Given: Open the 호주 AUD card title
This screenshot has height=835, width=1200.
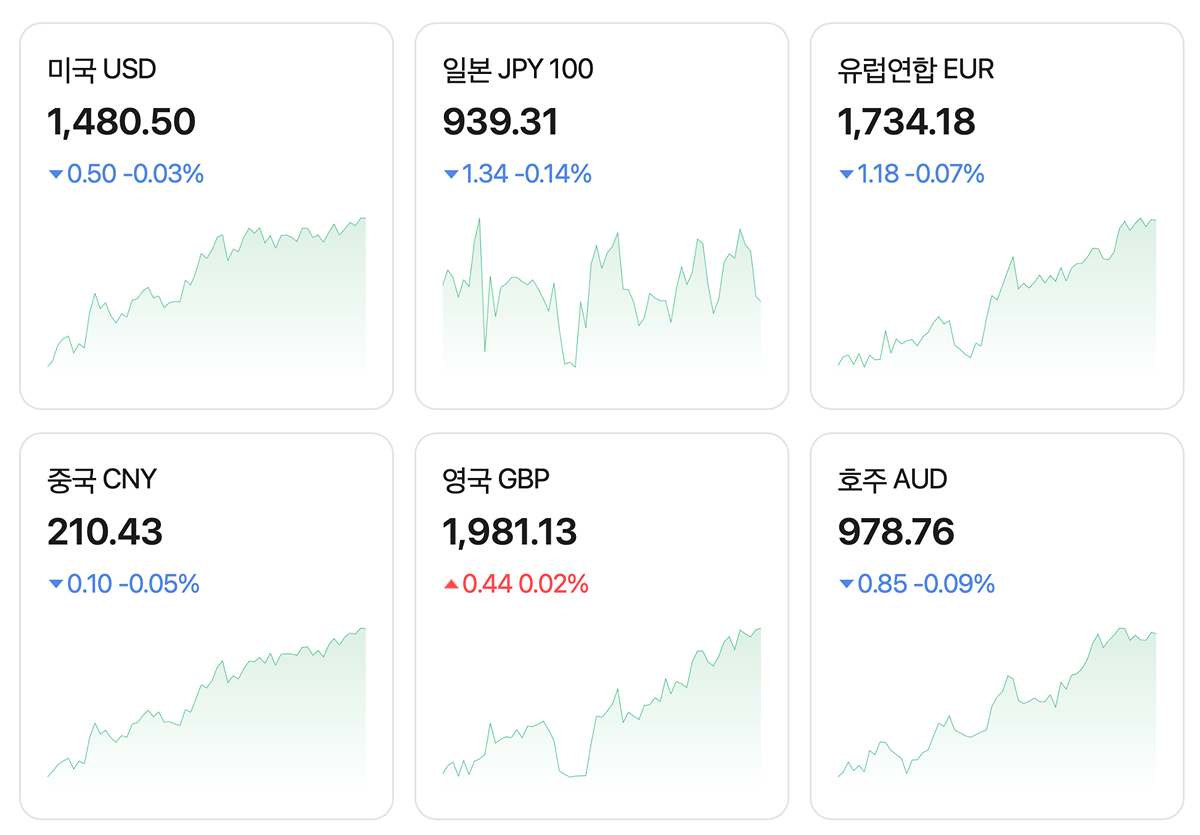Looking at the screenshot, I should click(892, 479).
